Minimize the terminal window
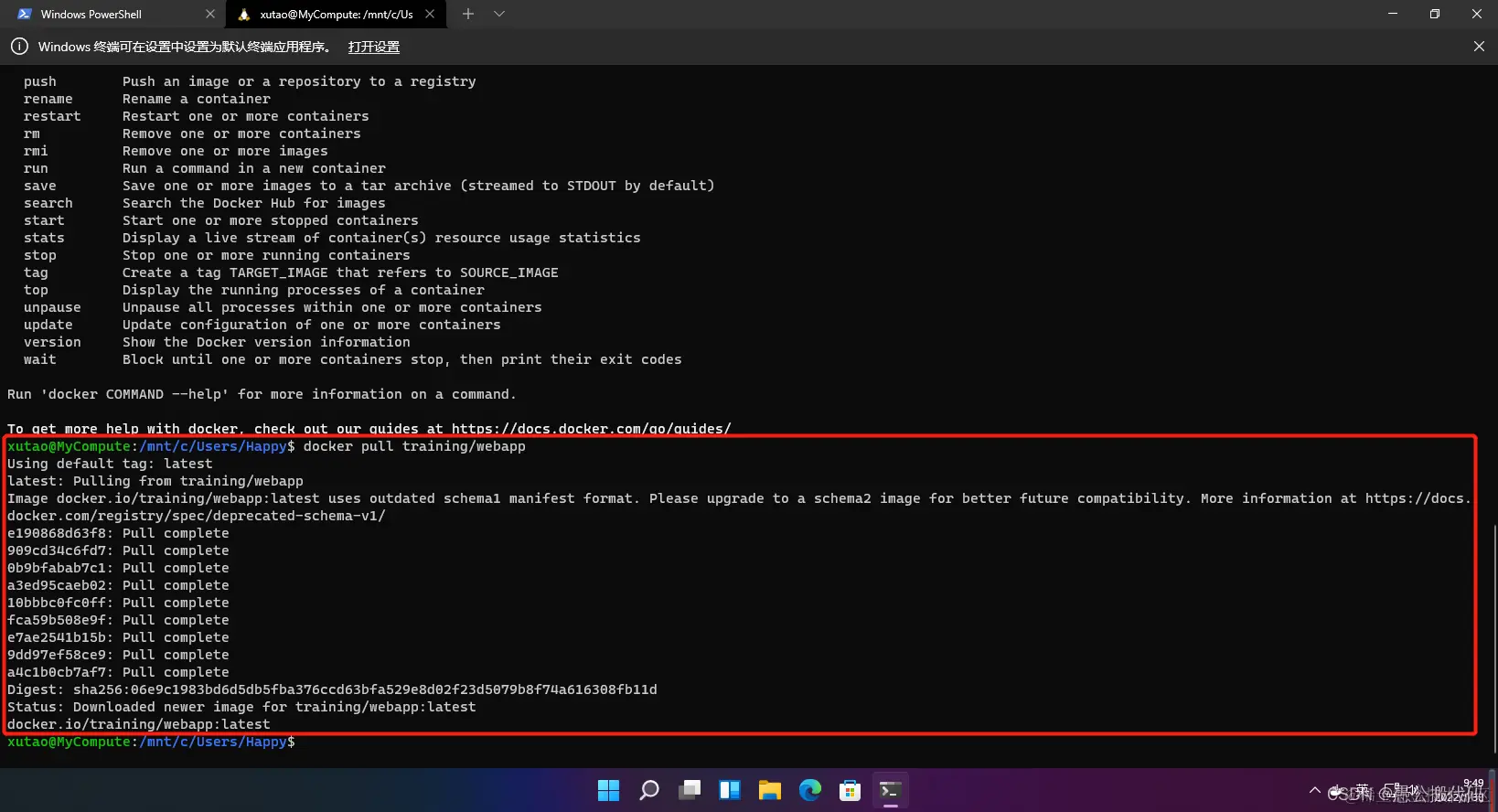 click(x=1393, y=14)
